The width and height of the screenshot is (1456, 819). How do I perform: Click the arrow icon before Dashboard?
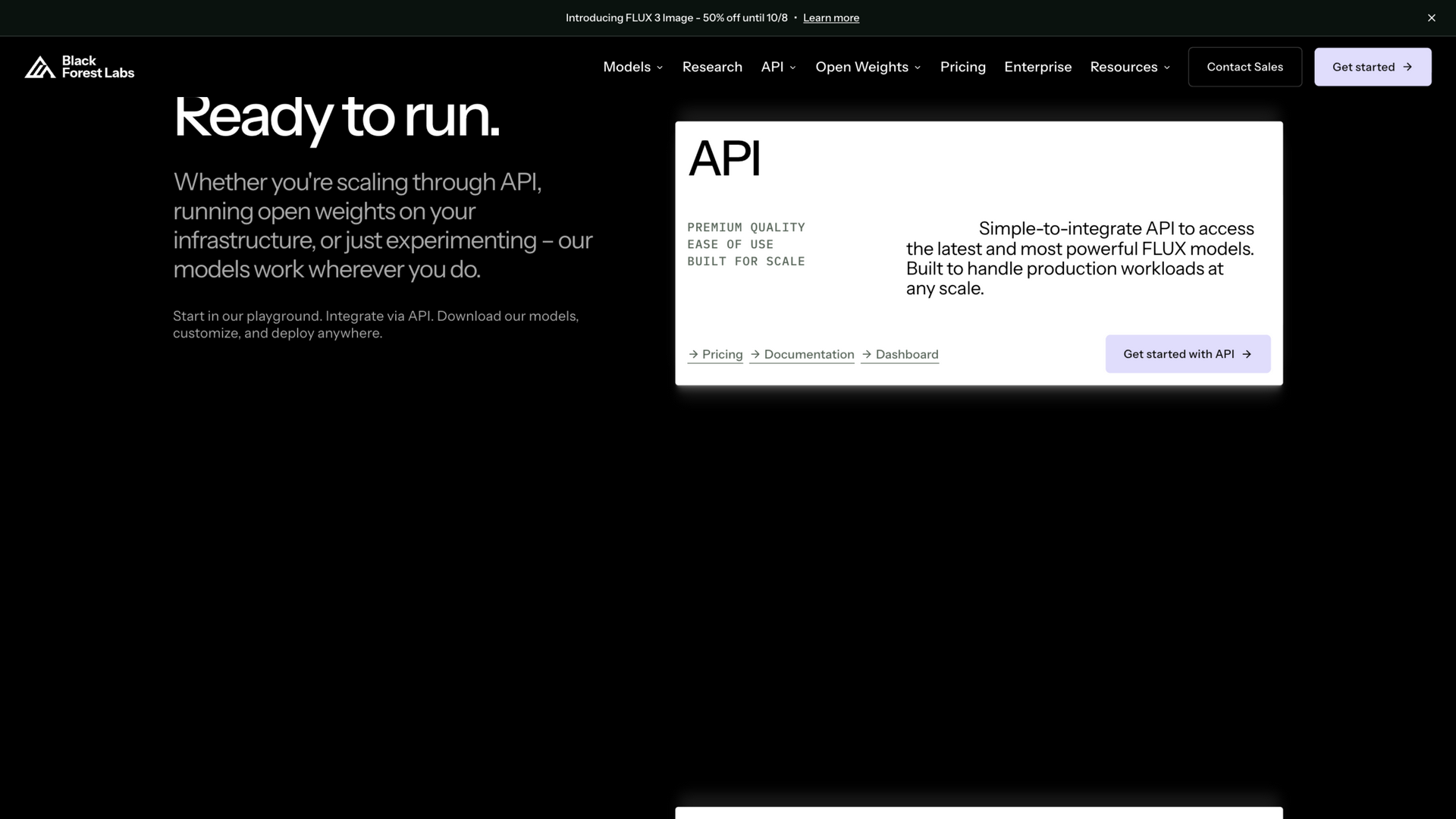(867, 354)
